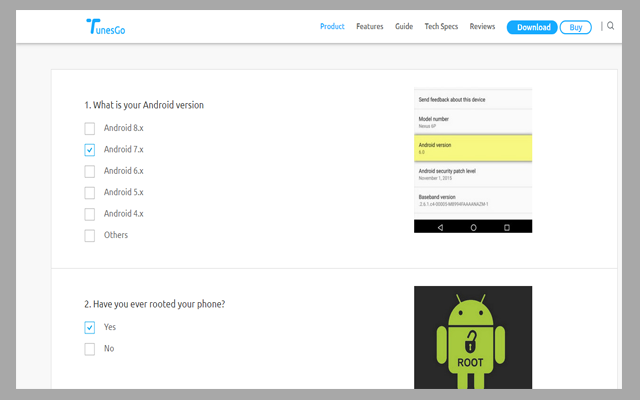Uncheck the Android 7.x checkbox

click(x=90, y=150)
